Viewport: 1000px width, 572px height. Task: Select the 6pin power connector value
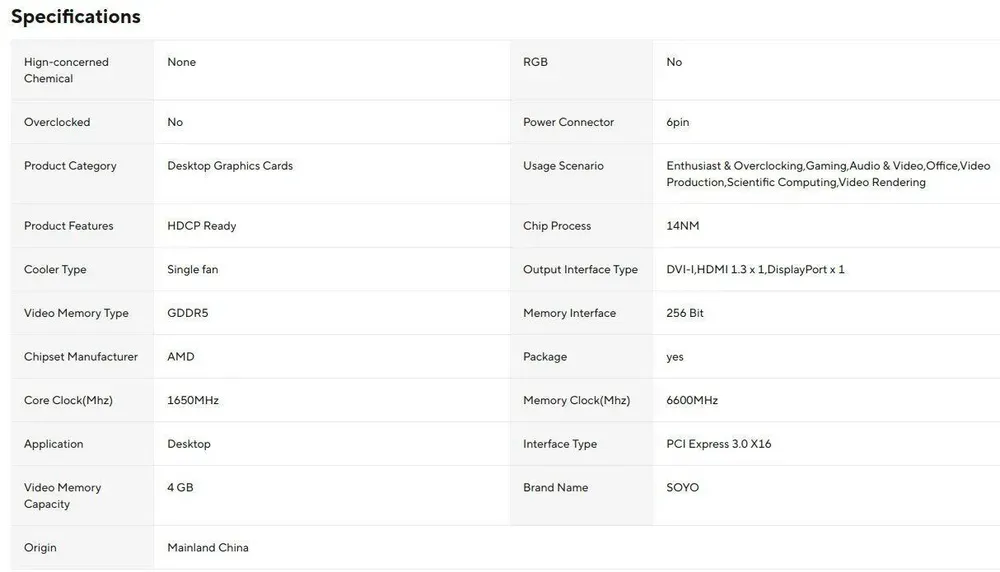click(678, 122)
